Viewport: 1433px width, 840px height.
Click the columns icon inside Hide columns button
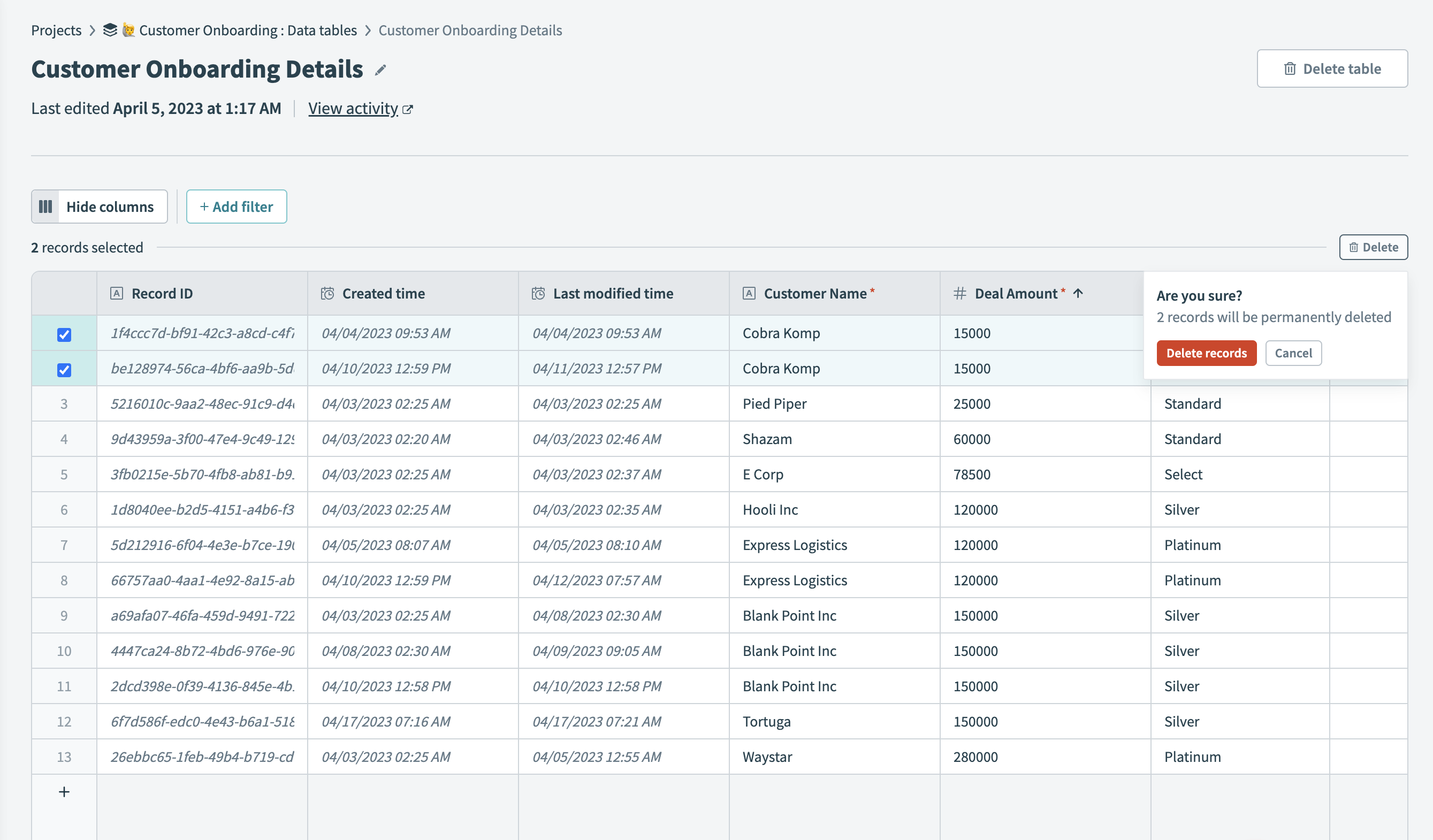[46, 207]
